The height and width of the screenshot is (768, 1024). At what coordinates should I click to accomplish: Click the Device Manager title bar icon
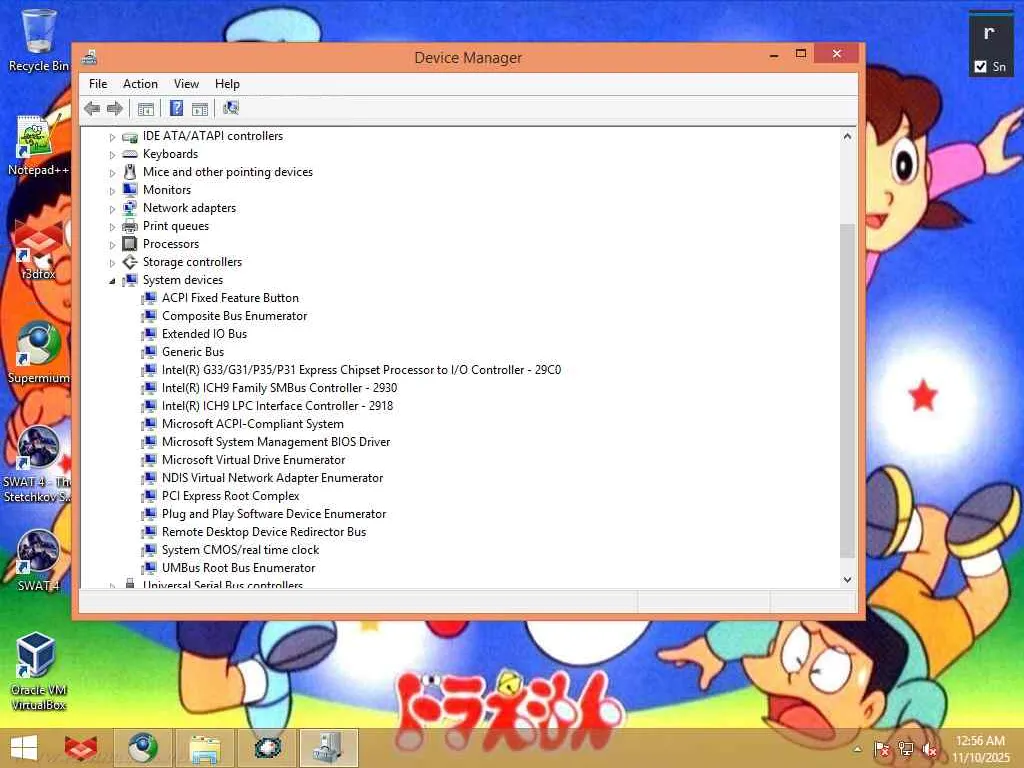89,57
